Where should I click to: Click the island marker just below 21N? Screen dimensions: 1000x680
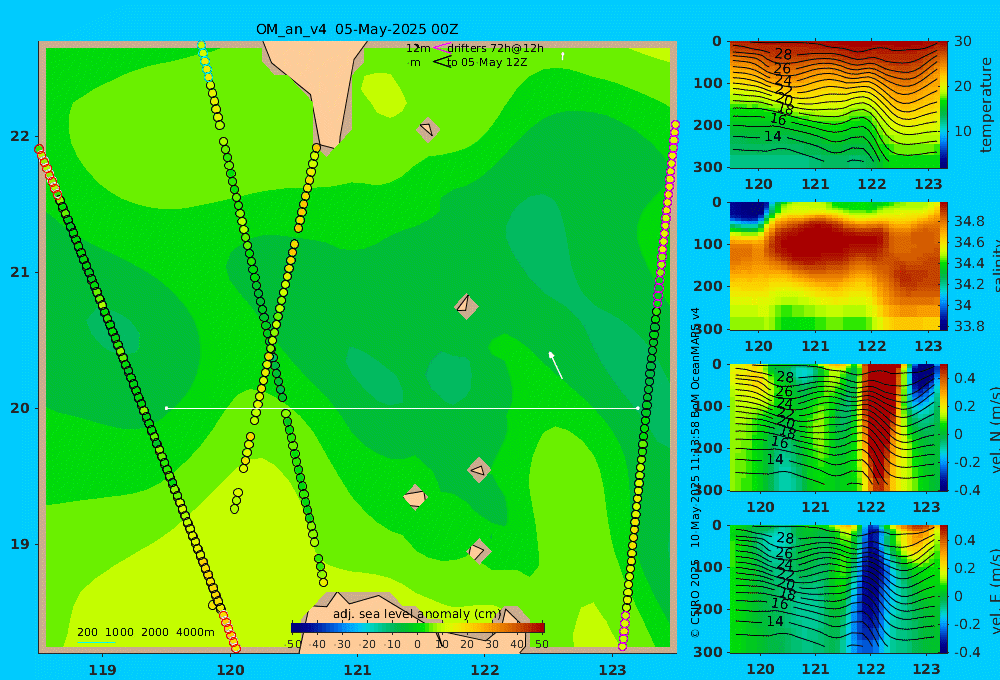pos(466,306)
